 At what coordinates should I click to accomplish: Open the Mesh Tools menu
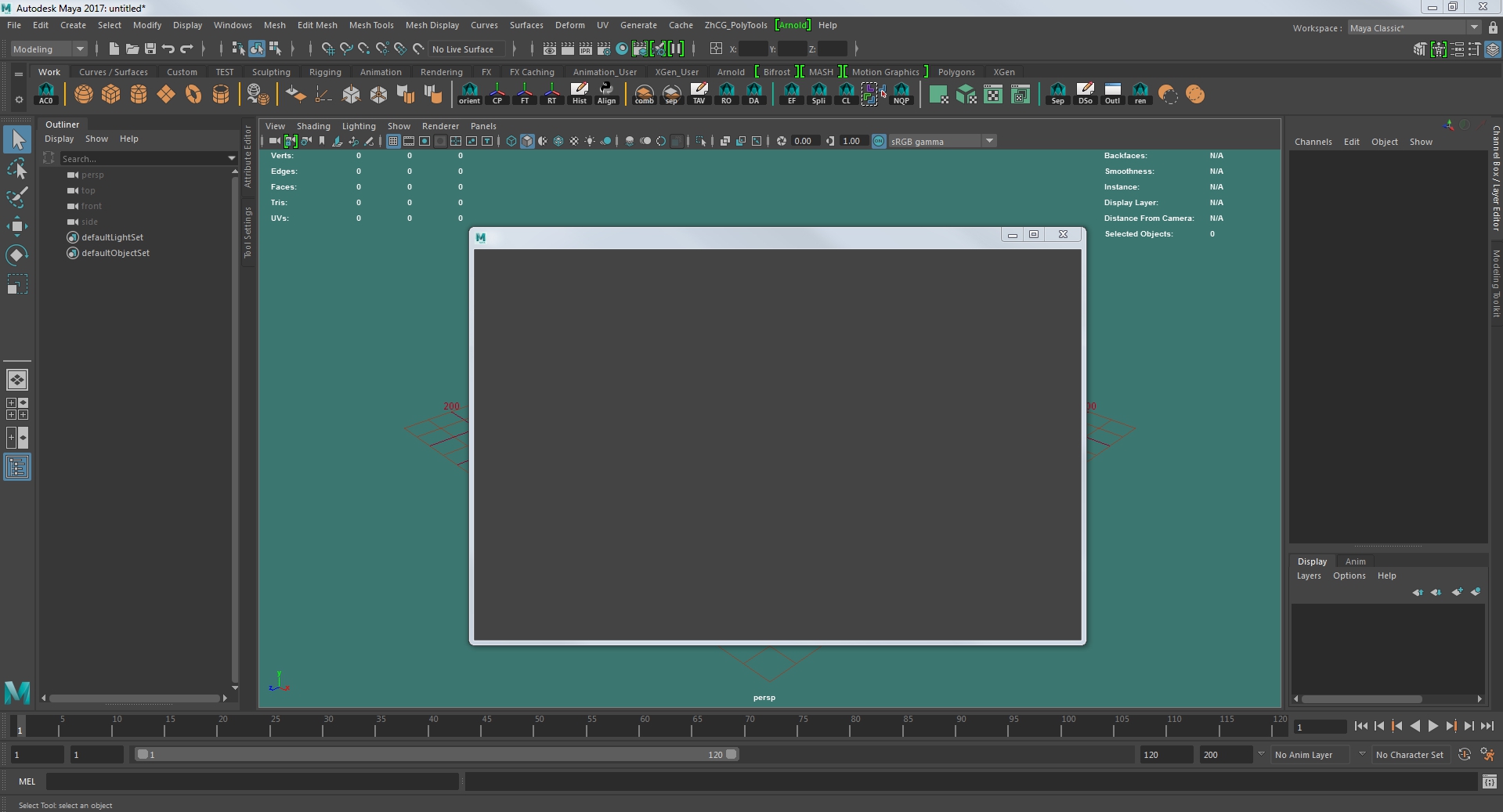click(371, 25)
